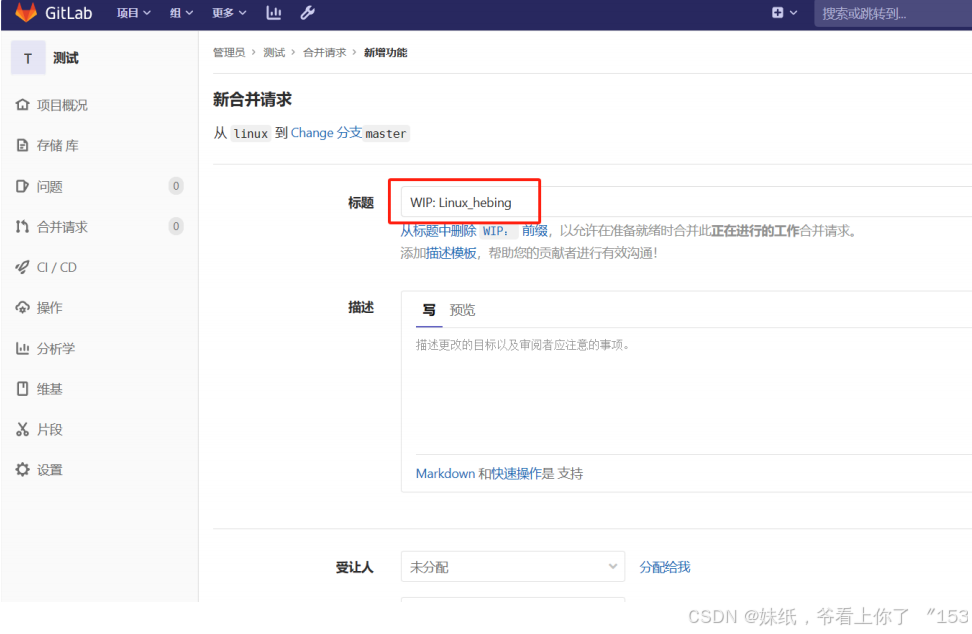
Task: Open the 更多 dropdown menu
Action: coord(229,13)
